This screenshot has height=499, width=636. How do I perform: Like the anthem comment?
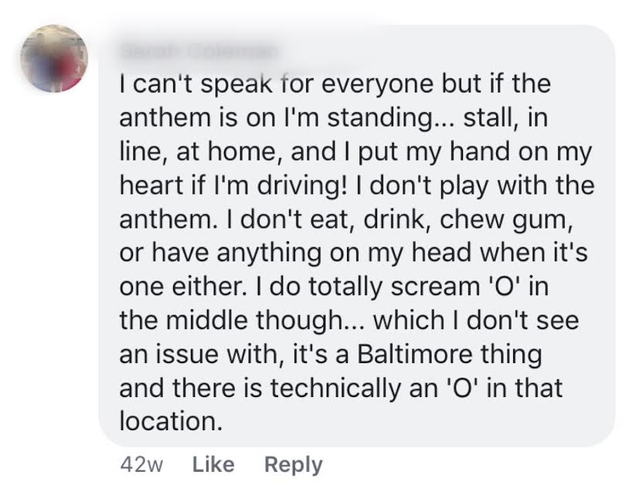click(213, 465)
